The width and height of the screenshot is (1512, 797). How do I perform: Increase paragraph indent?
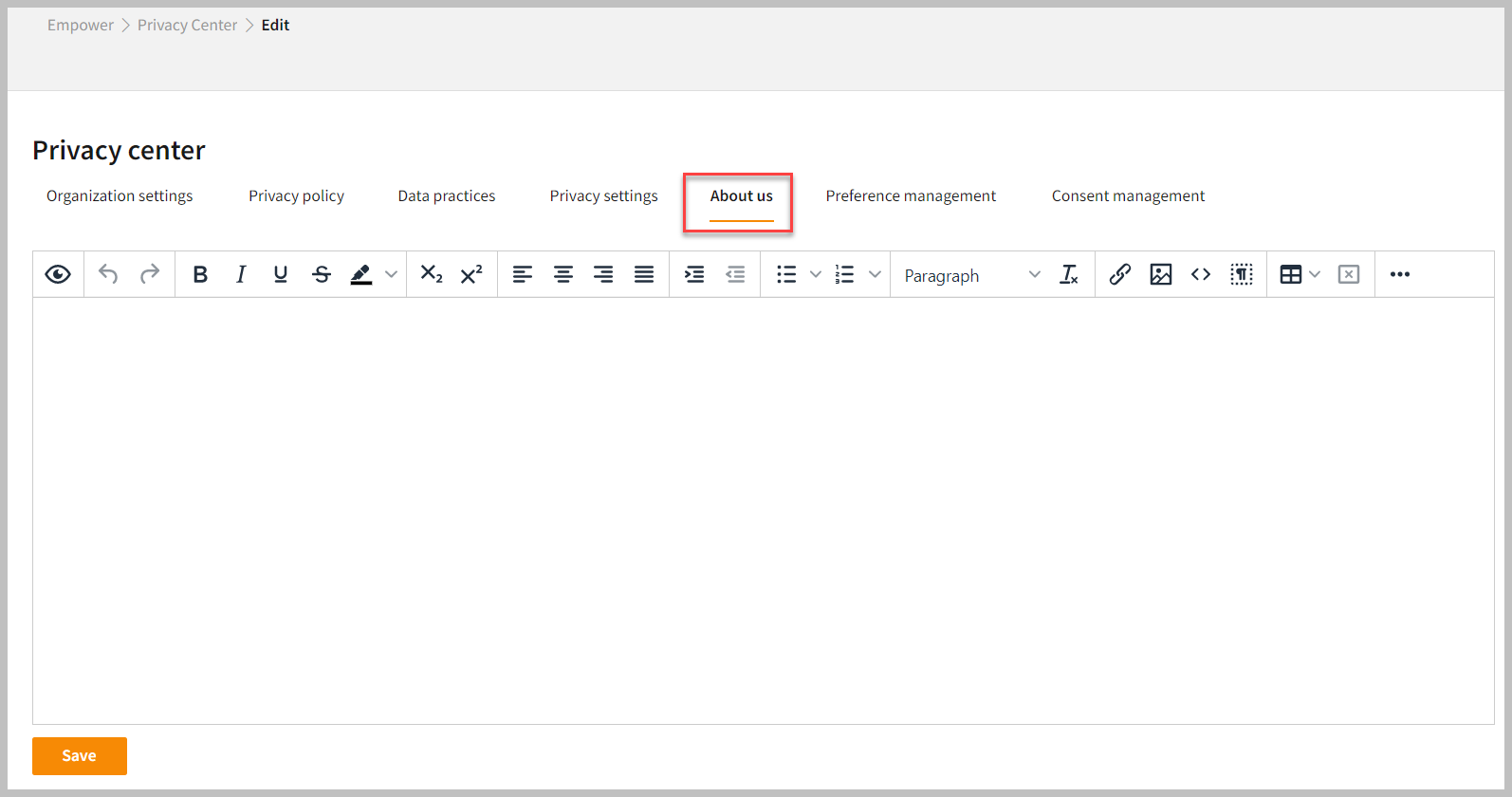click(x=694, y=274)
